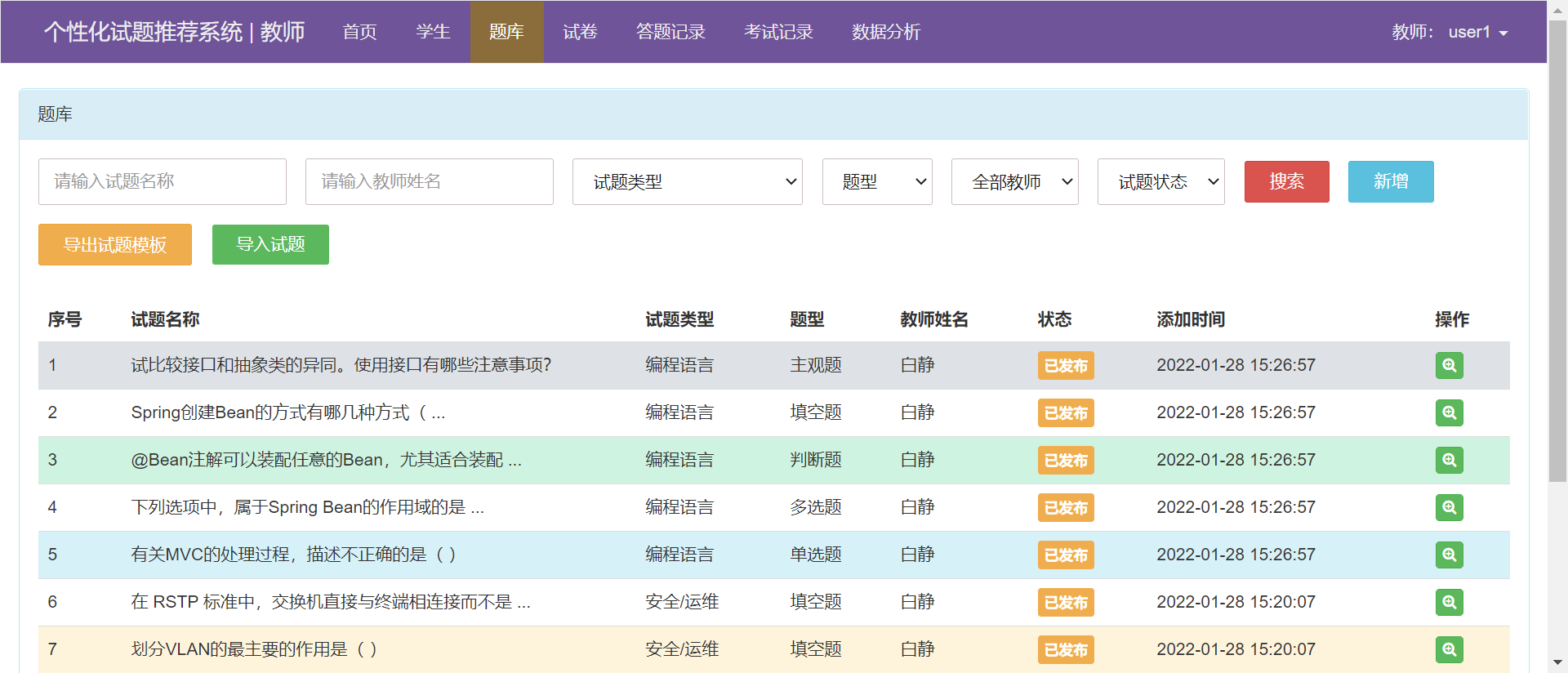Expand the 全部教师 dropdown
The height and width of the screenshot is (673, 1568).
[1014, 181]
